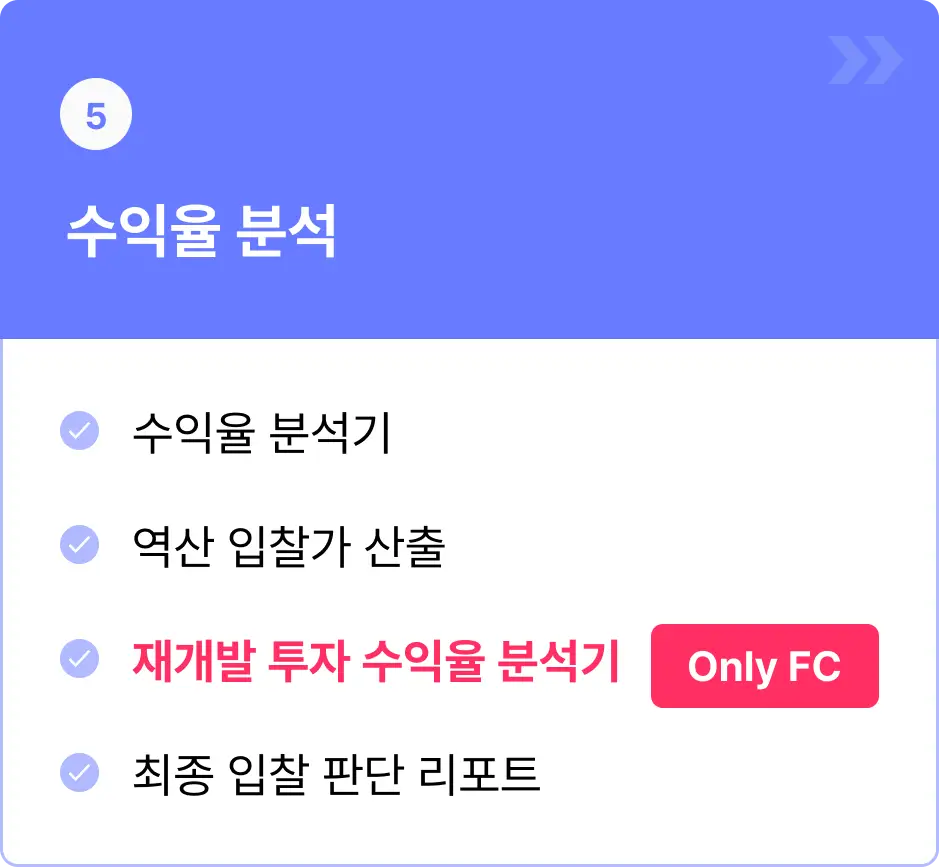
Task: Select the red 재개발 투자 수익율 분석기 text
Action: click(x=376, y=661)
